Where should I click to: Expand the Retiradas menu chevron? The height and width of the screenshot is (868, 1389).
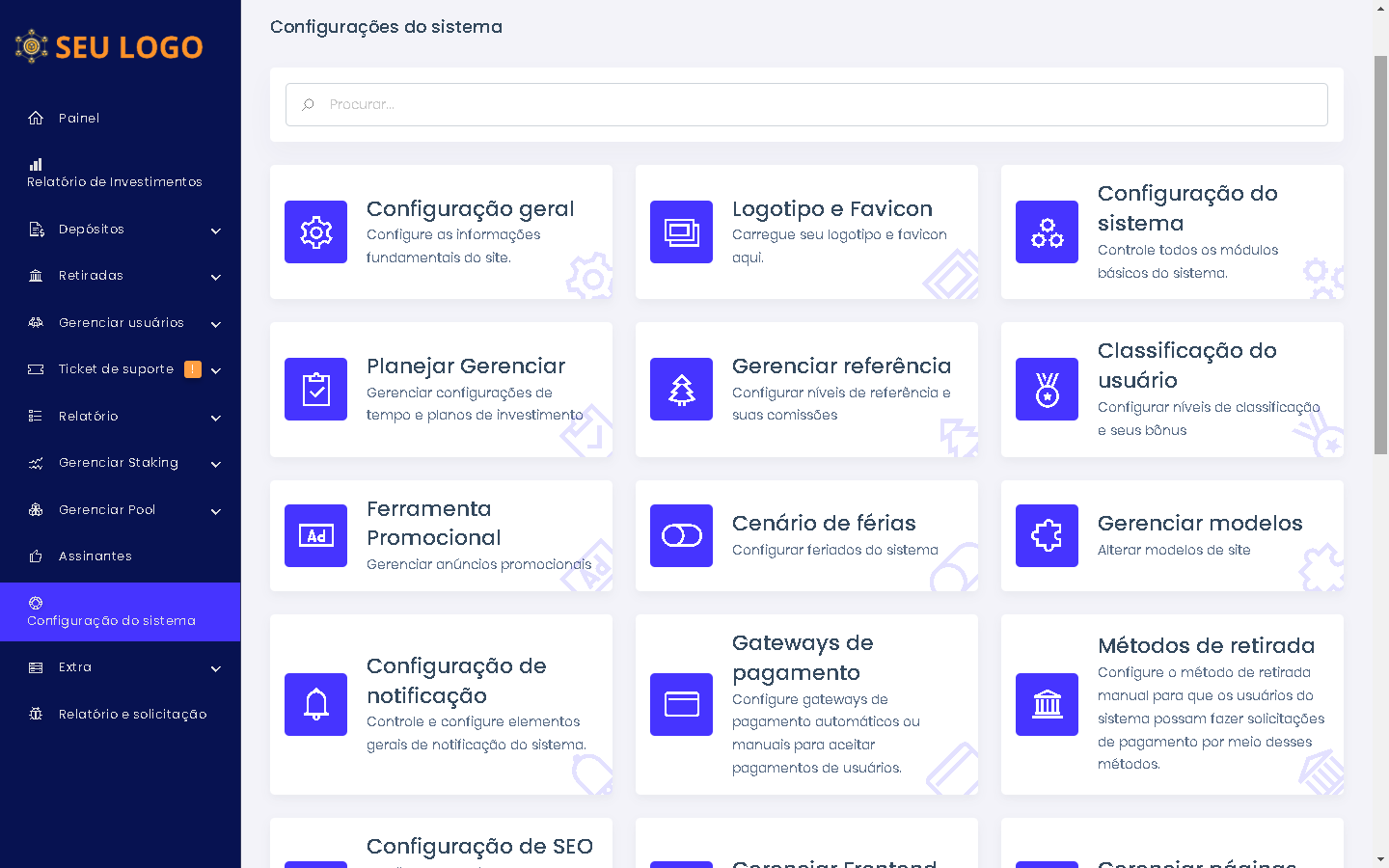point(216,277)
